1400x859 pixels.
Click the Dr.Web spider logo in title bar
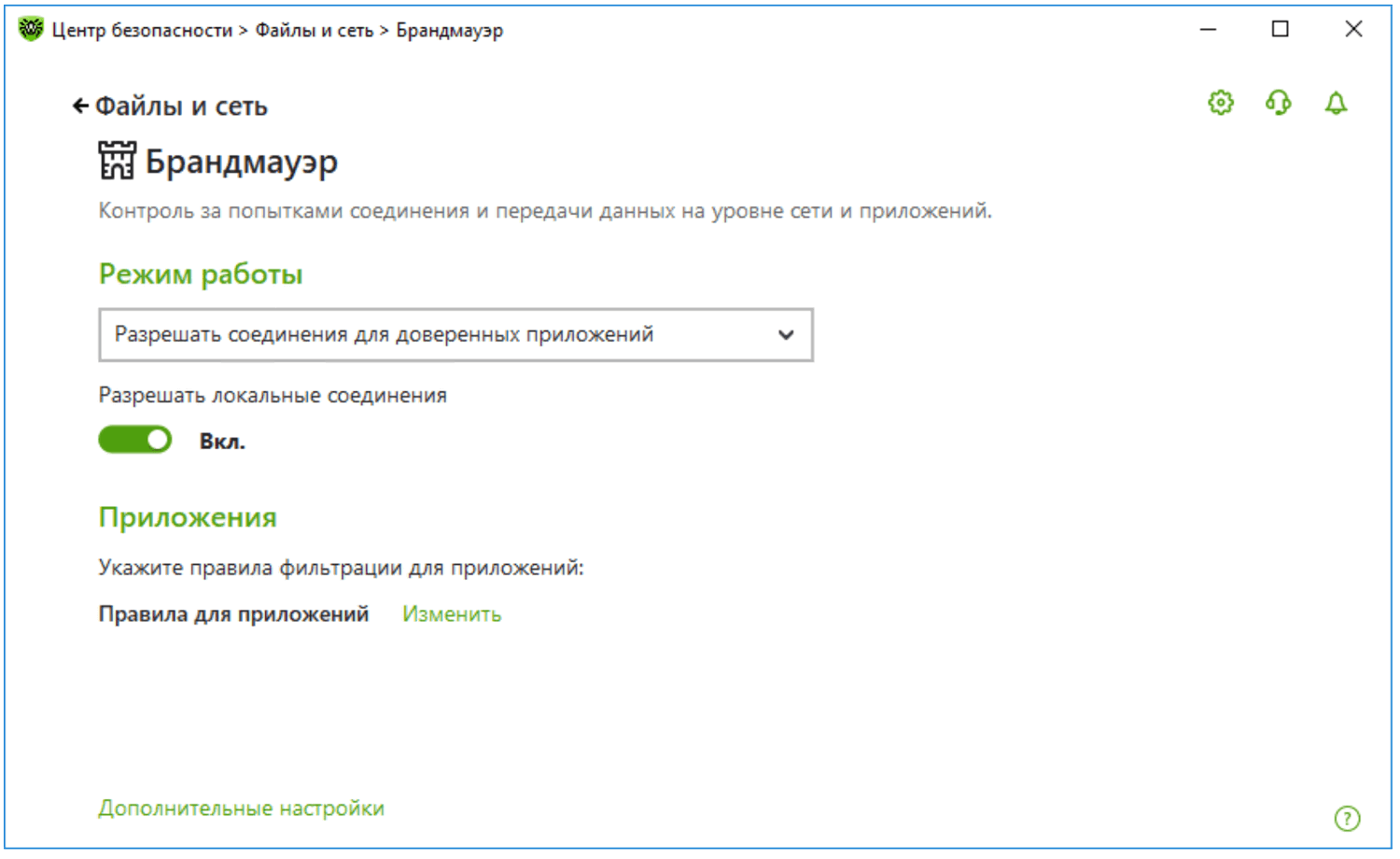click(x=31, y=29)
